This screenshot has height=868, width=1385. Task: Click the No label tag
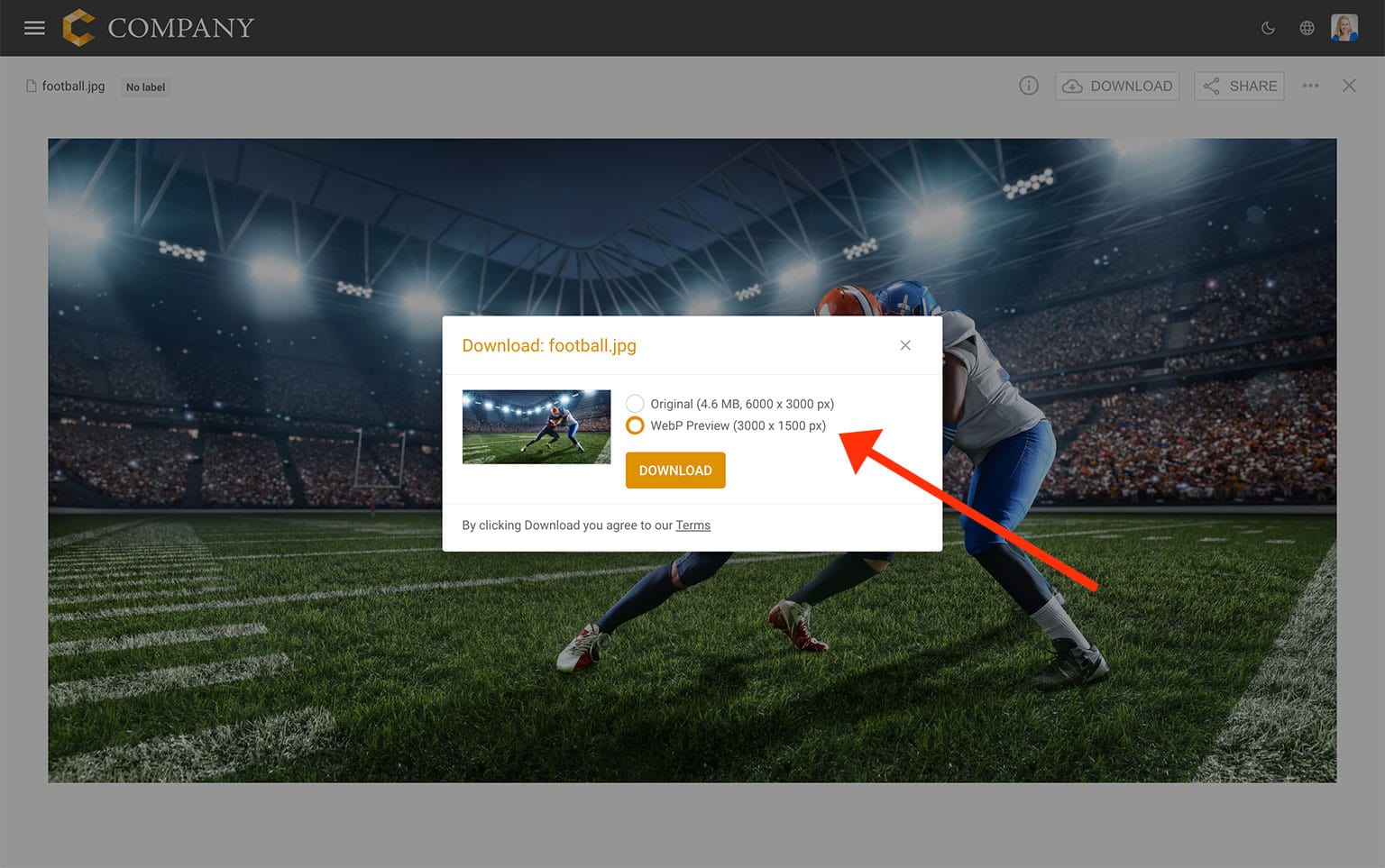pyautogui.click(x=145, y=87)
